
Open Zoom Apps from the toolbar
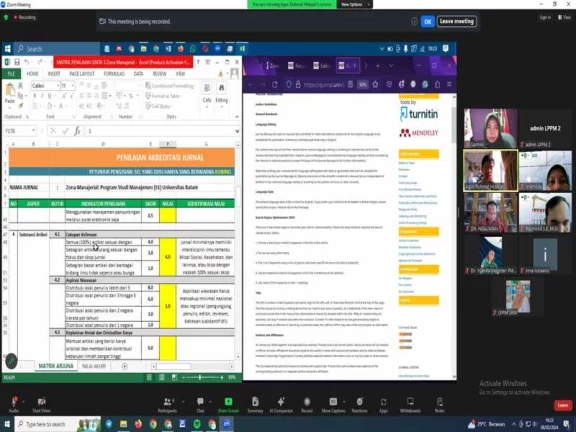[x=384, y=404]
